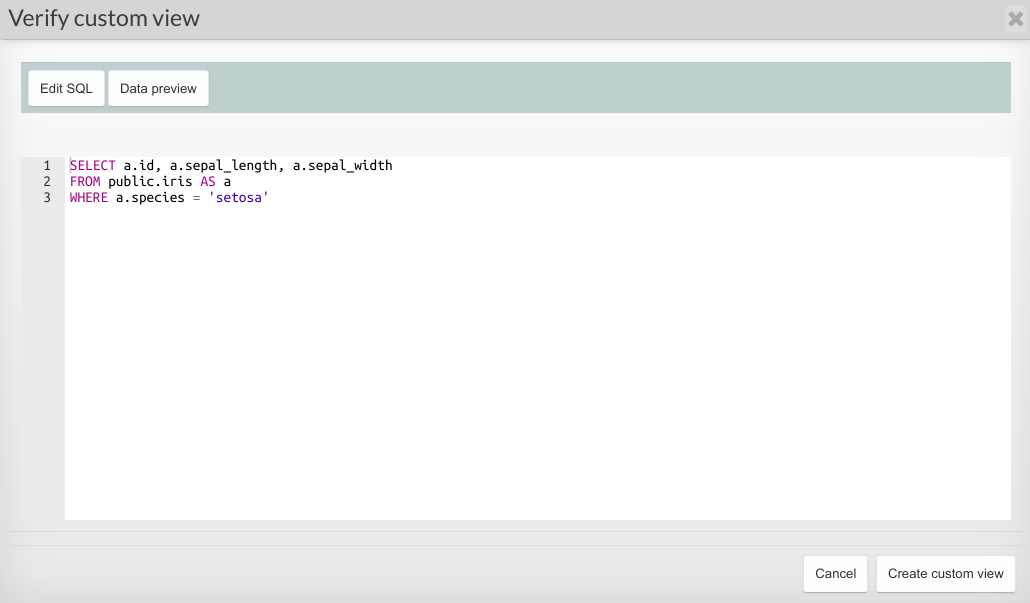This screenshot has width=1030, height=603.
Task: Click the alias a after AS
Action: tap(227, 181)
